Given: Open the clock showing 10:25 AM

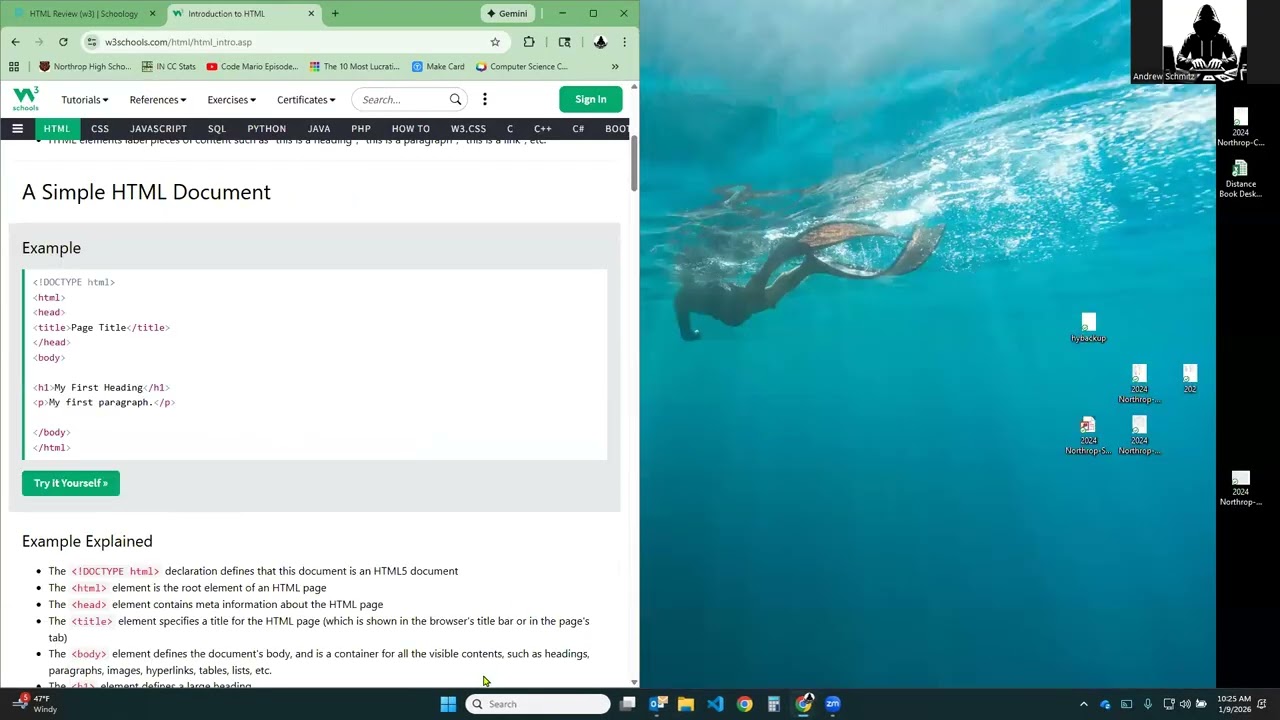Looking at the screenshot, I should 1234,704.
